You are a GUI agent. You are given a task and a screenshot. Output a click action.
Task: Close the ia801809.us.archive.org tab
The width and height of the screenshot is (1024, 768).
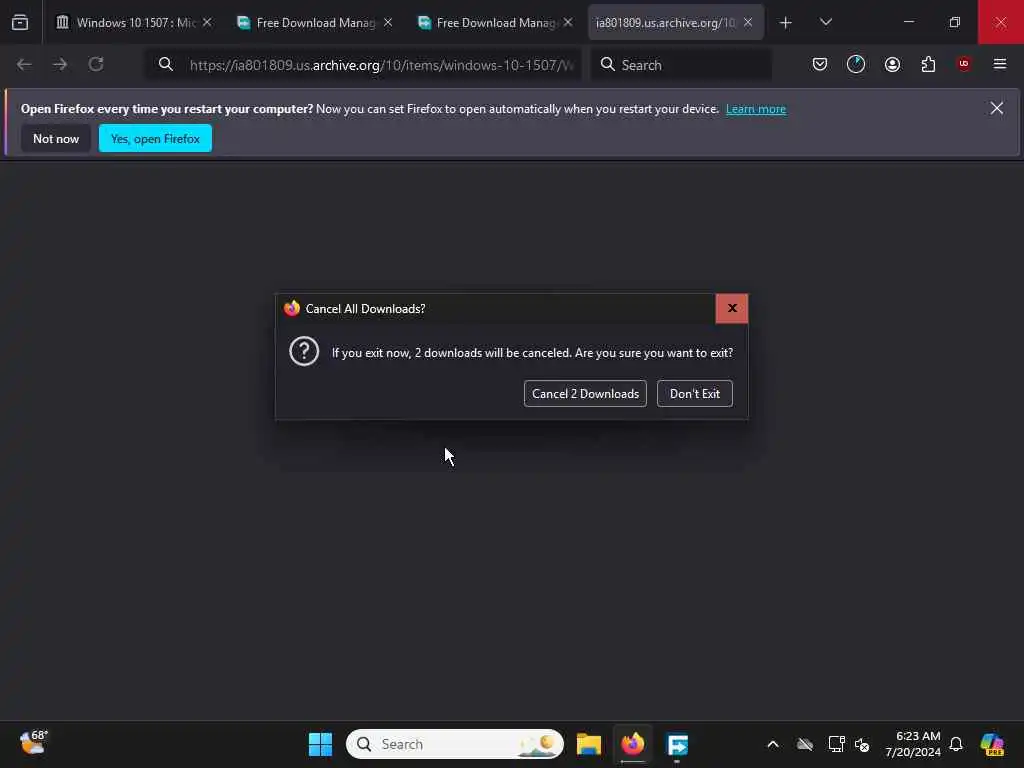click(x=748, y=22)
